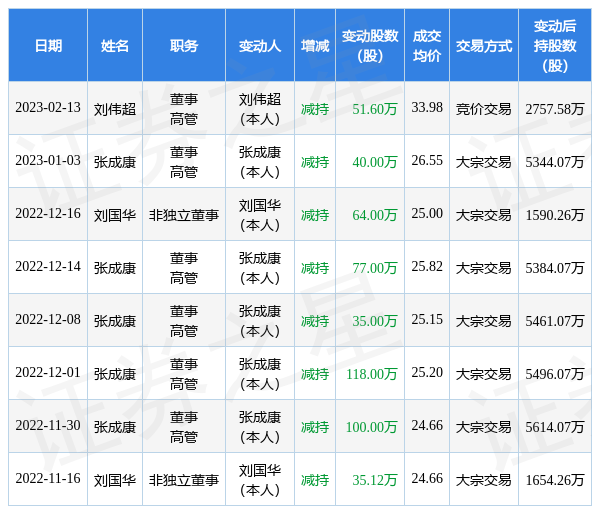Click the 增减 column header
This screenshot has height=514, width=592.
[315, 46]
